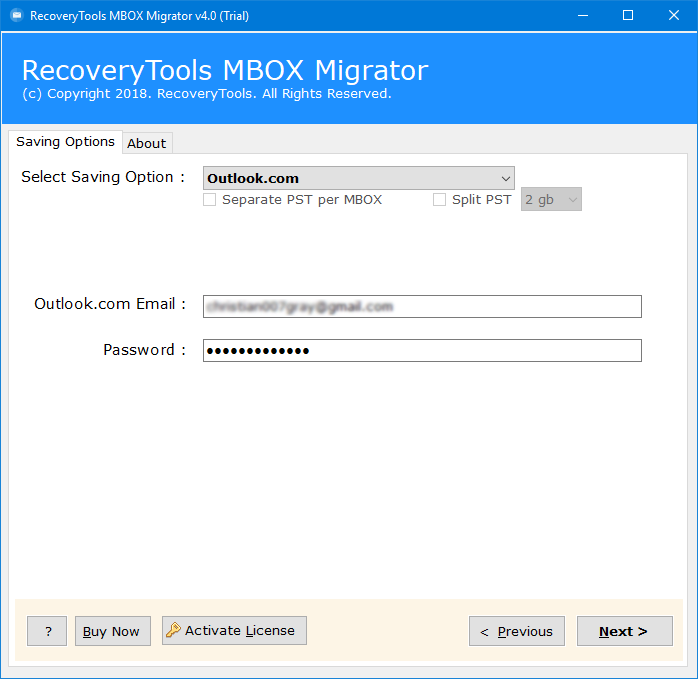Viewport: 698px width, 679px height.
Task: Click the key icon on Activate License
Action: click(173, 630)
